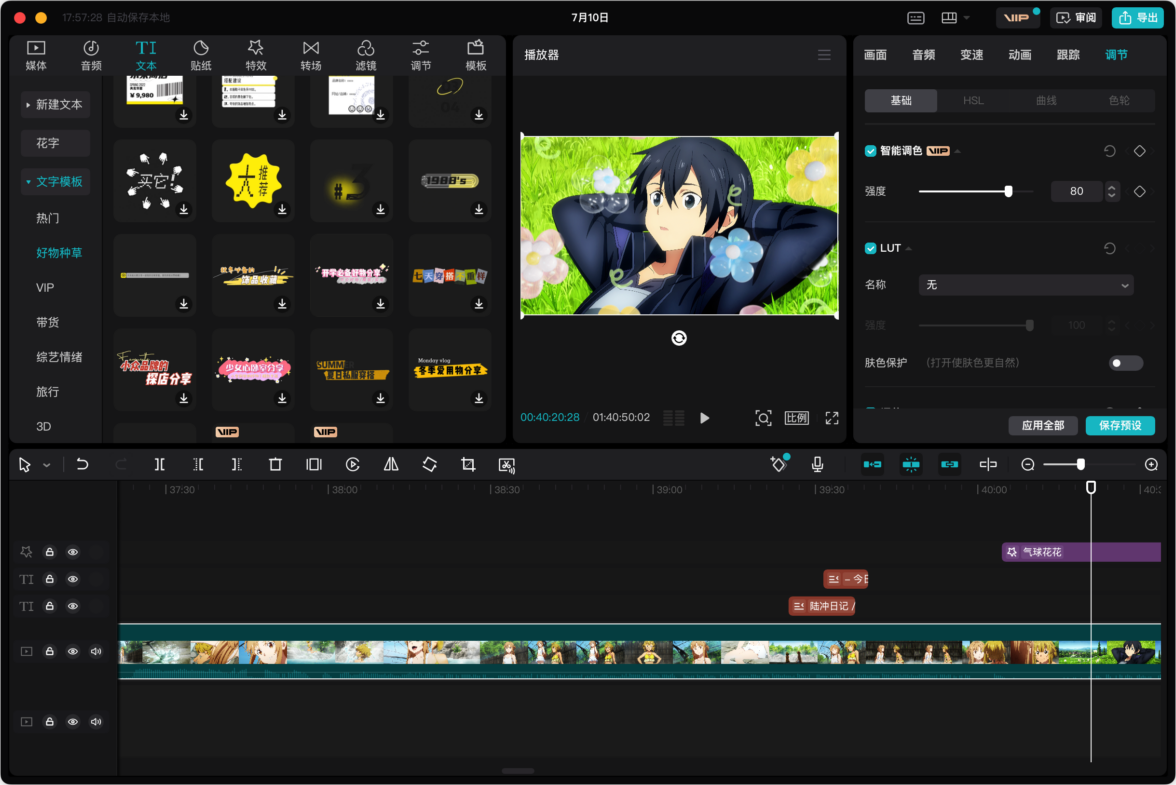This screenshot has width=1176, height=785.
Task: Collapse the 智能调色 section arrow
Action: point(958,151)
